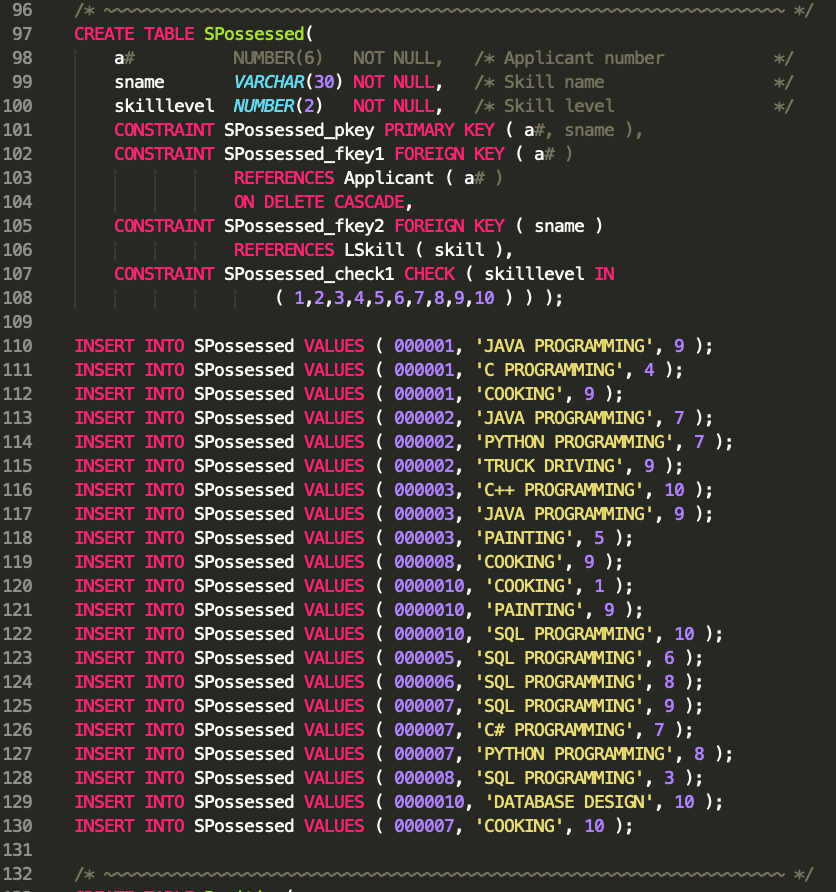Click 0000010 on line 129

(429, 802)
